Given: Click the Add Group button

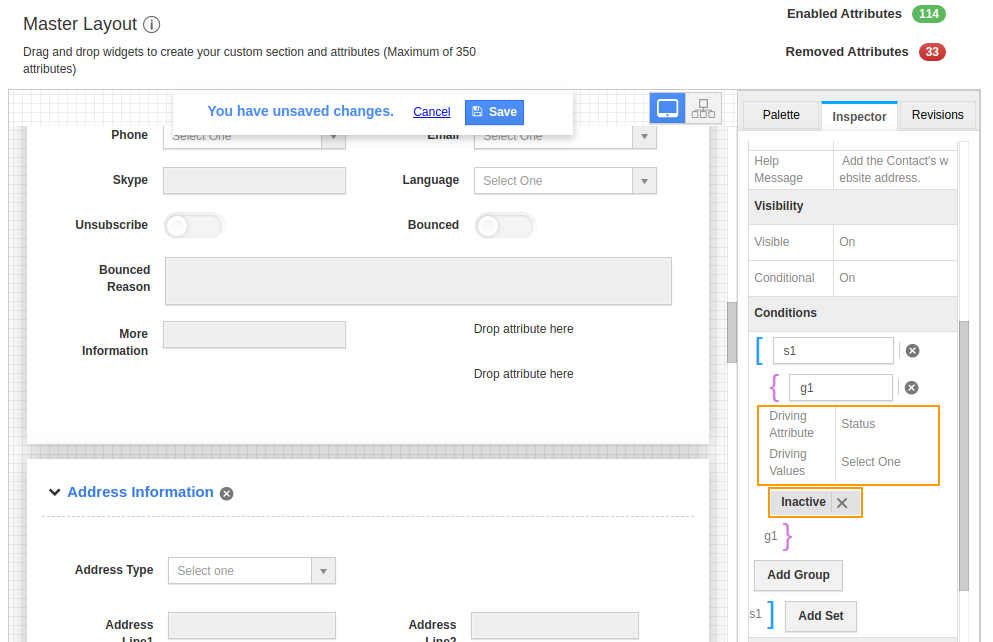Looking at the screenshot, I should (x=798, y=575).
